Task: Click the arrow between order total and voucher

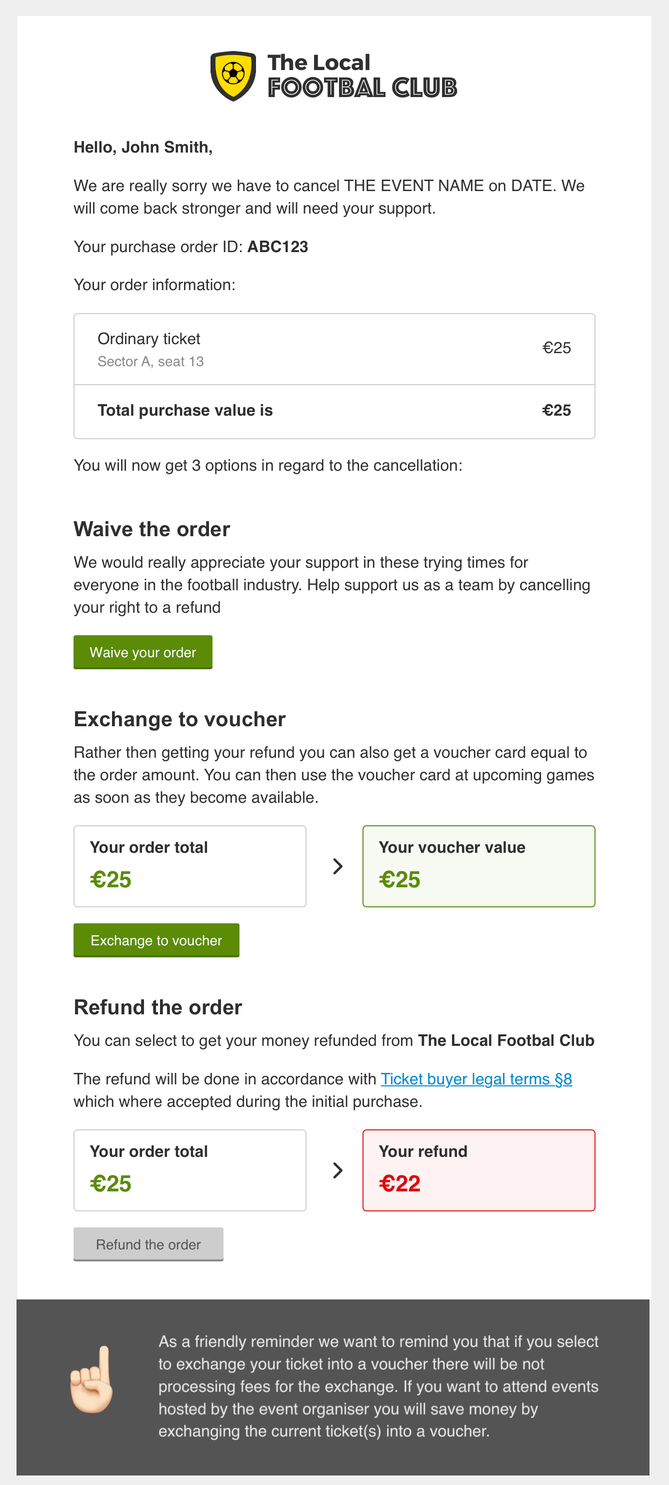Action: [x=337, y=866]
